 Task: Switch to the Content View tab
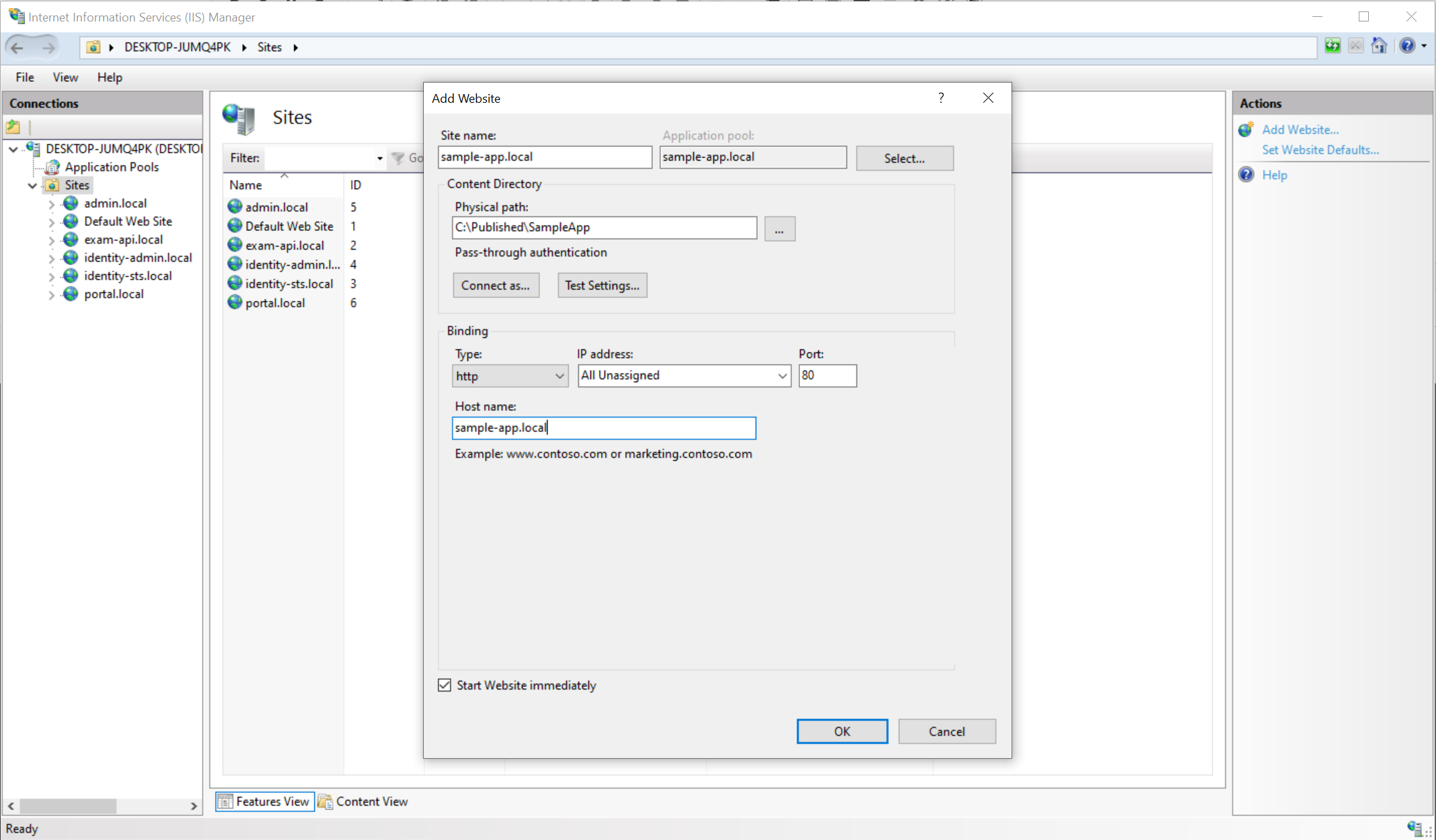[363, 802]
